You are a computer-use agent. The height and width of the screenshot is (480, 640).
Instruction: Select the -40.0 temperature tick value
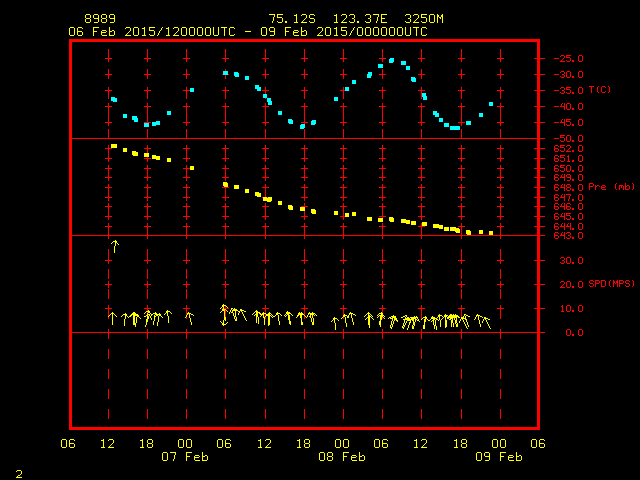[569, 107]
